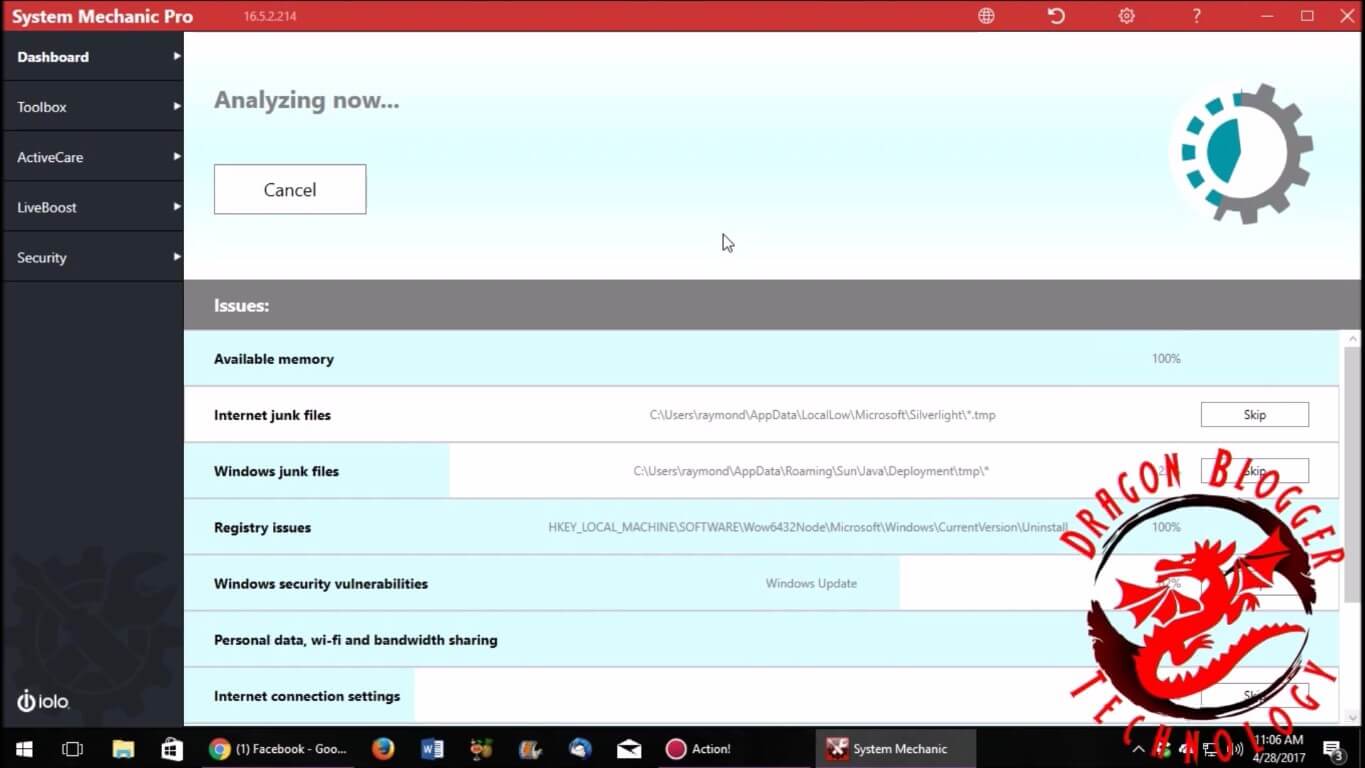This screenshot has height=768, width=1365.
Task: Click the globe icon in title bar
Action: [x=986, y=16]
